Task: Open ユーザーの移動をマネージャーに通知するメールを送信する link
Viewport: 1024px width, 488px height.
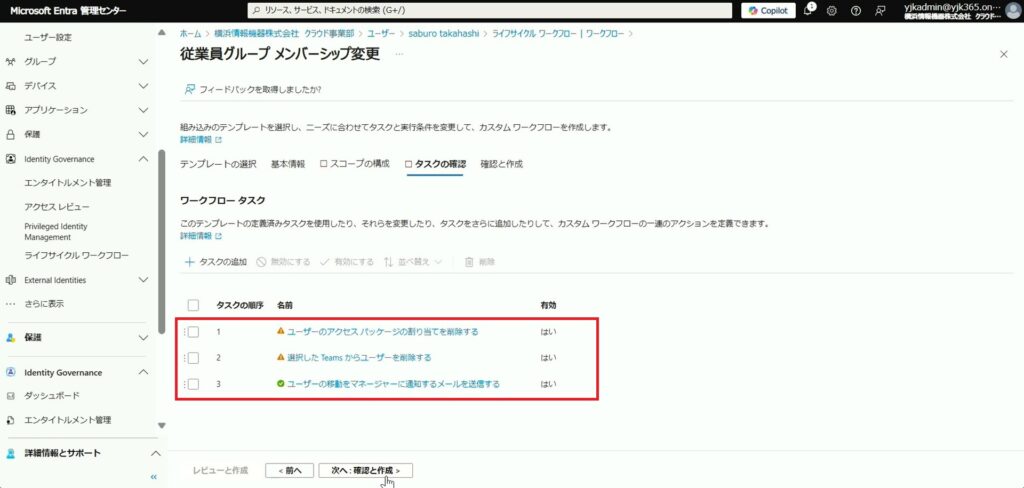Action: (393, 383)
